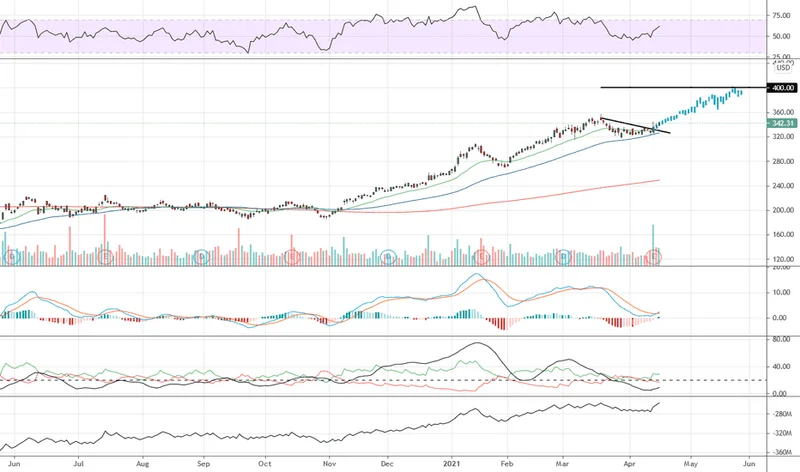Viewport: 800px width, 472px height.
Task: Click the 342.31 current price label
Action: pos(780,123)
